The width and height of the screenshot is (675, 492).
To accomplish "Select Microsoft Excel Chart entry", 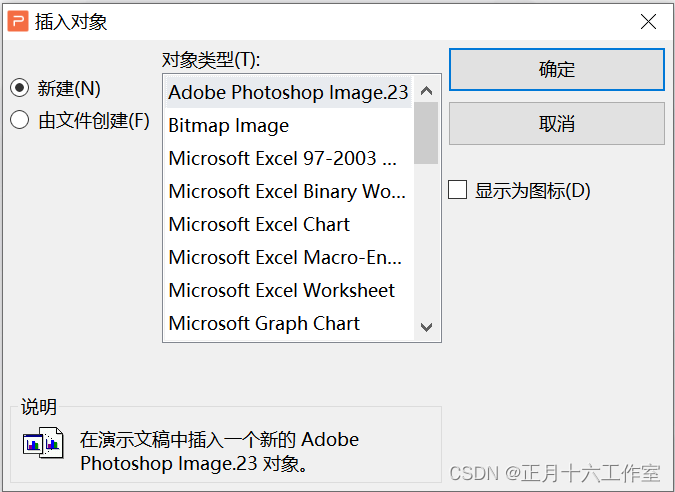I will (x=288, y=224).
